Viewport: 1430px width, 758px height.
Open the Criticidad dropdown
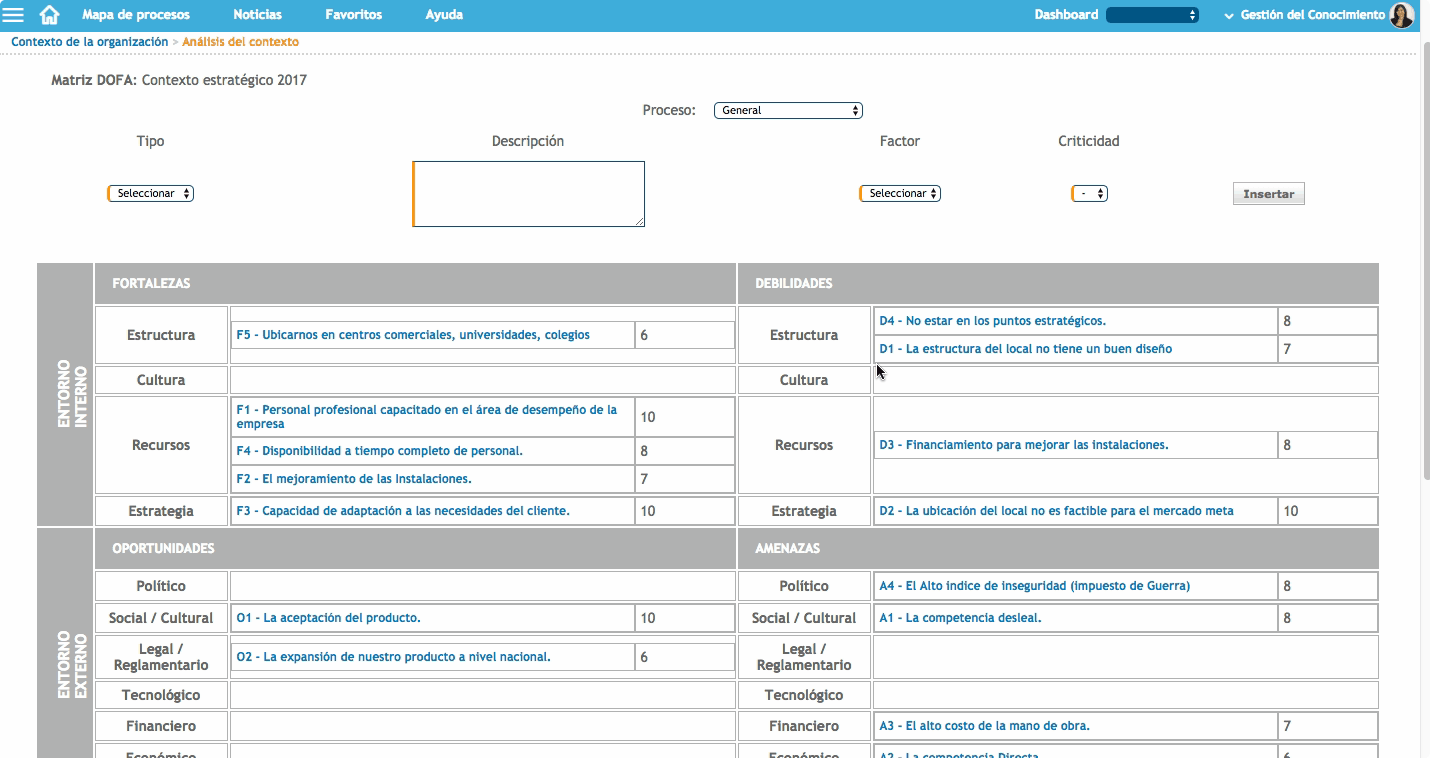(x=1089, y=194)
